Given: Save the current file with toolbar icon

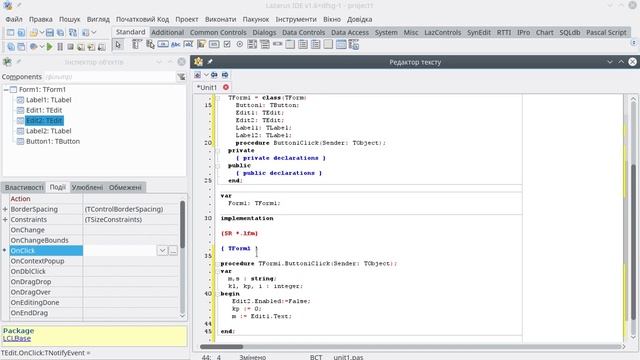Looking at the screenshot, I should pyautogui.click(x=50, y=33).
